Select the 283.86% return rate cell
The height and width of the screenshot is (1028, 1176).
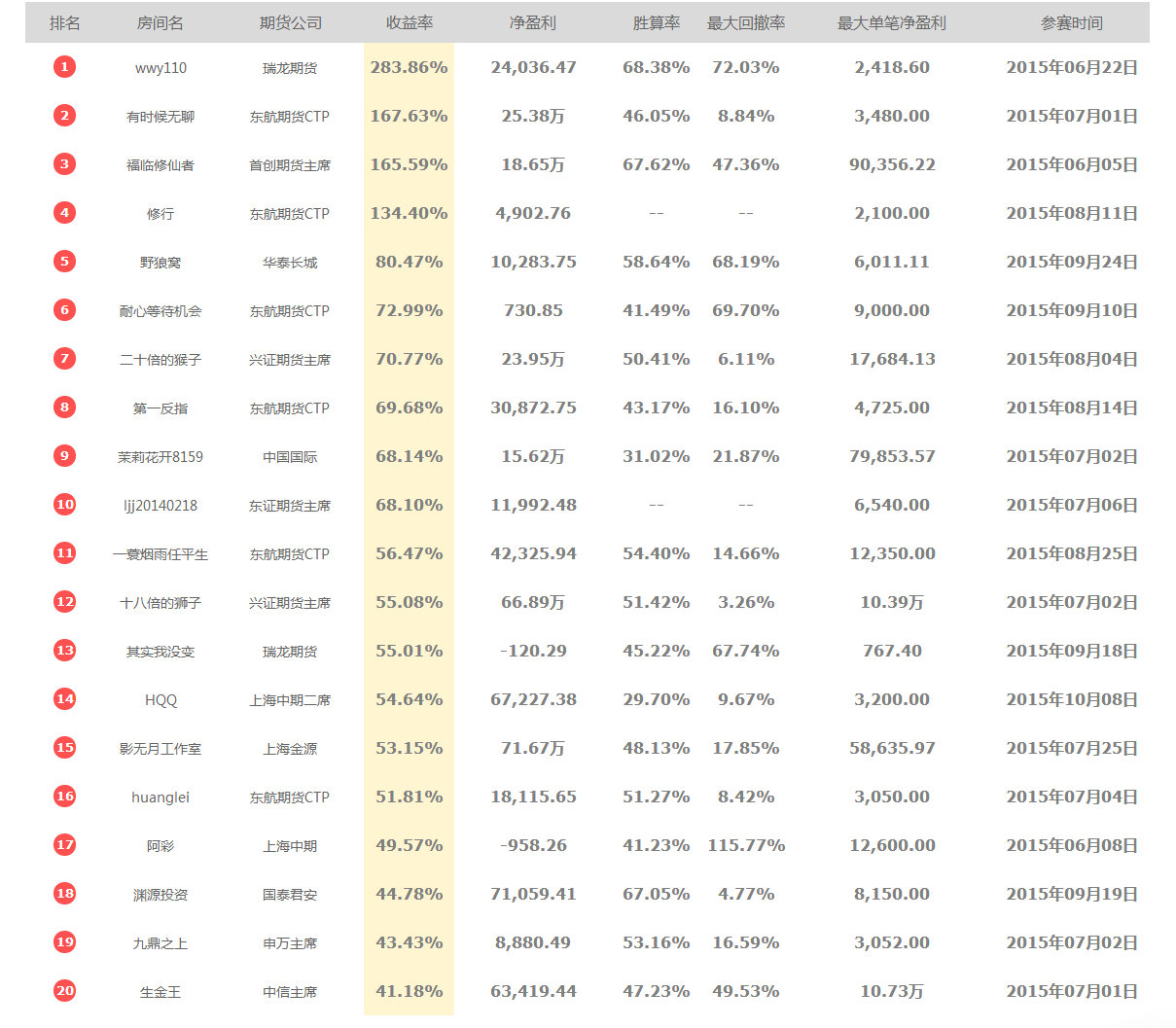point(410,67)
